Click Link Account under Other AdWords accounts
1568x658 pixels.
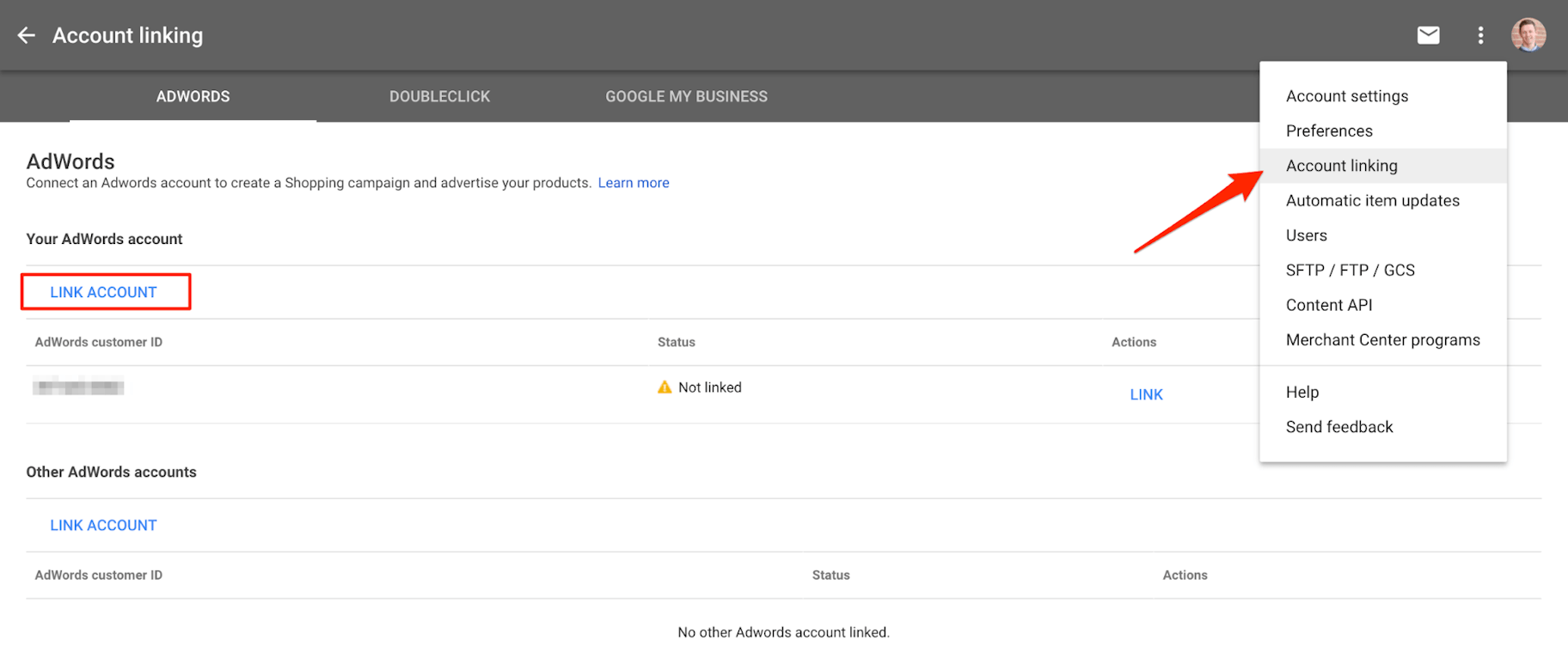tap(104, 525)
